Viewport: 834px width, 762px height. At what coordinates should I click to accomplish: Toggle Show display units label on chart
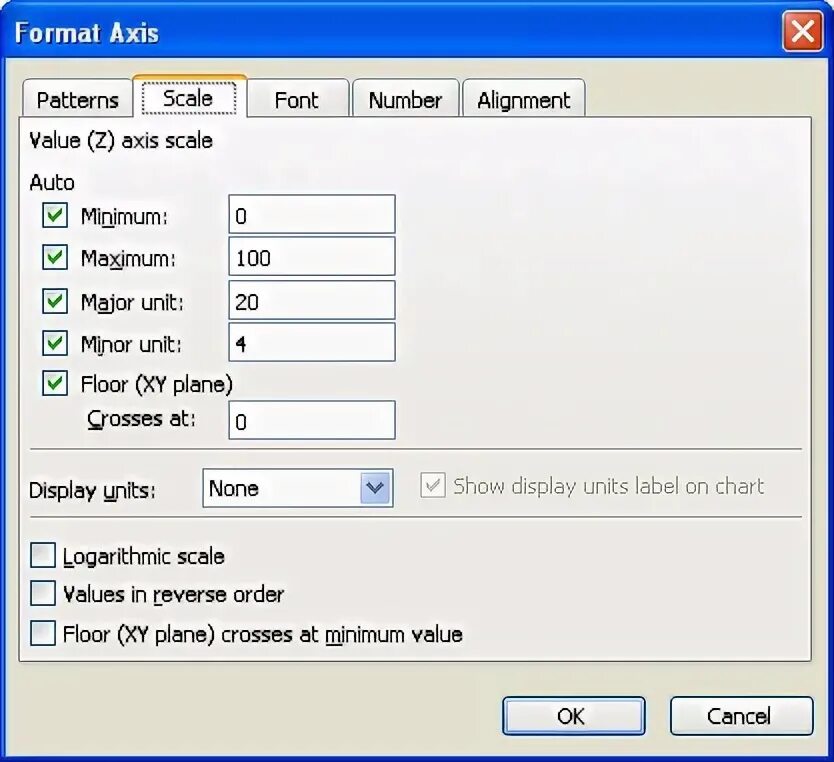(x=432, y=485)
